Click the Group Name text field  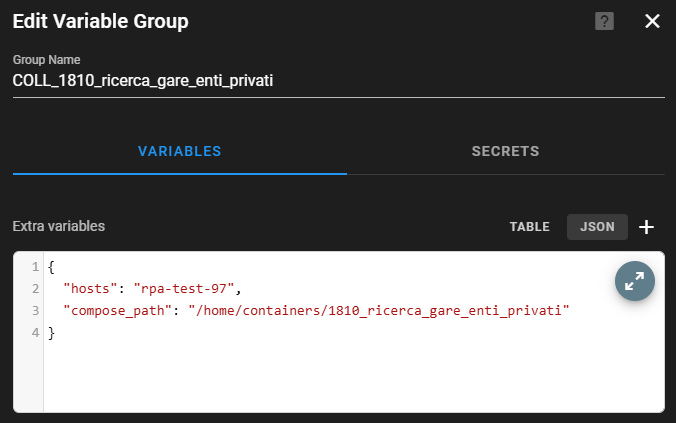338,81
